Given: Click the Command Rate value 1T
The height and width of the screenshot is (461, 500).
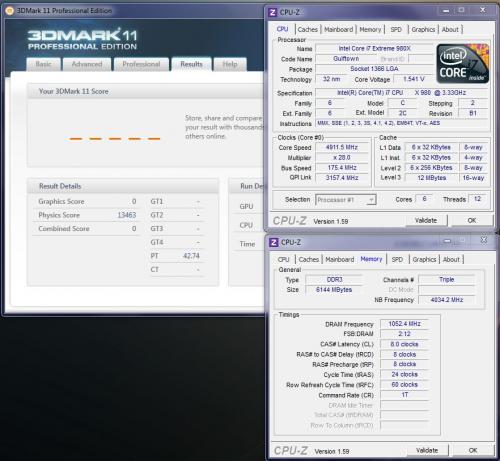Looking at the screenshot, I should [404, 395].
